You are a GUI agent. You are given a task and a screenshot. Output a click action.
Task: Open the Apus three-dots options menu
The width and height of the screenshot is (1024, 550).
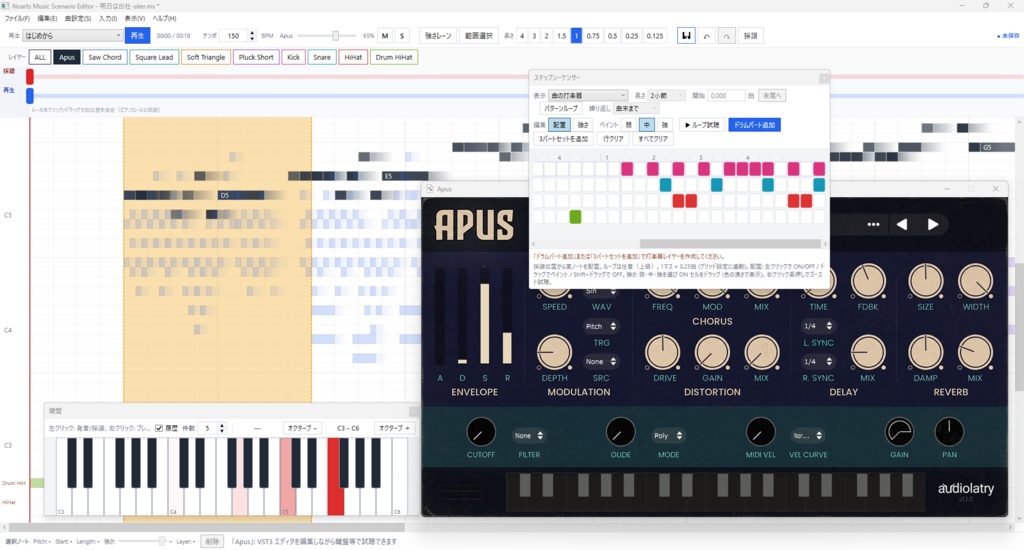873,225
